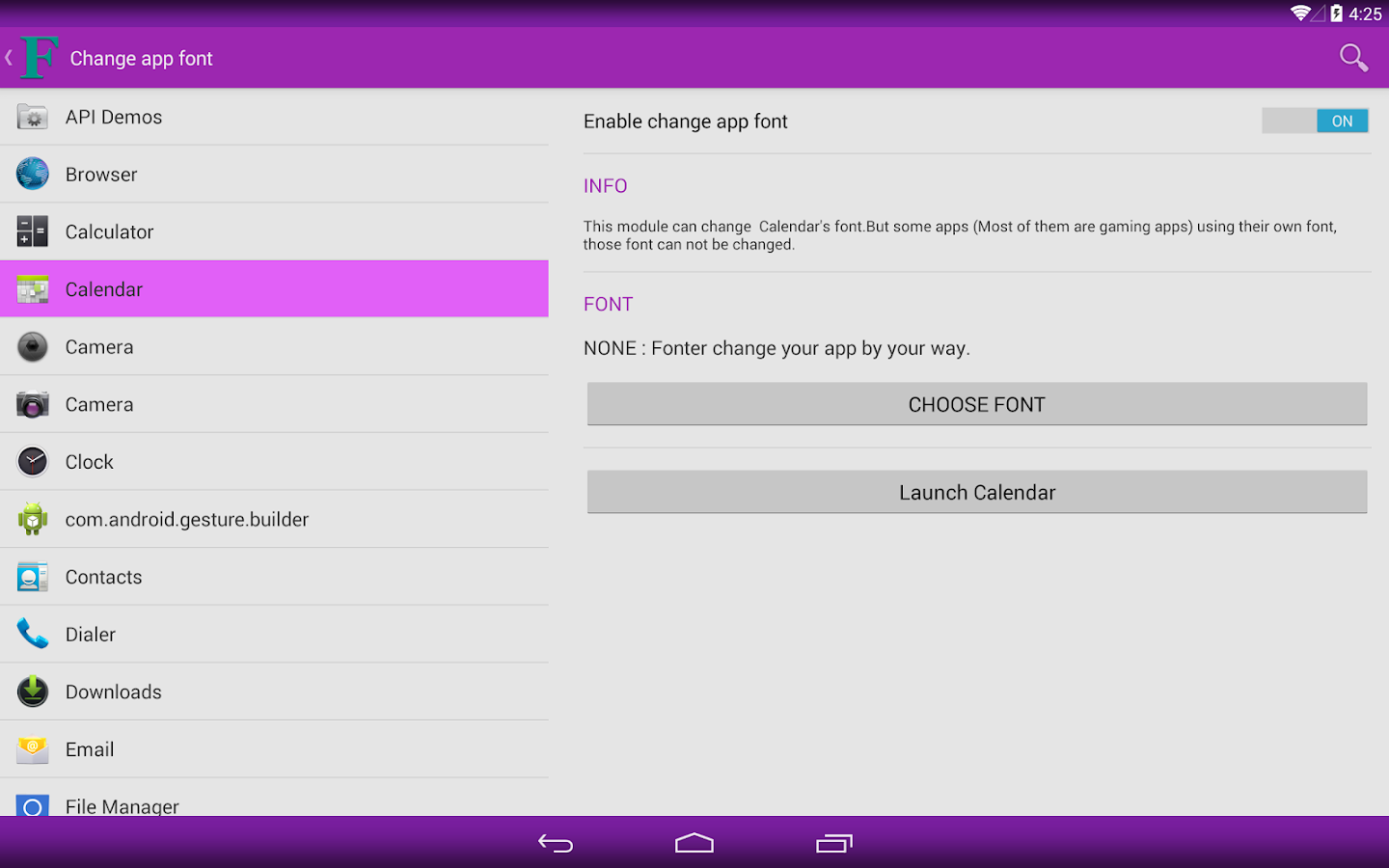Tap the Android back navigation icon
Image resolution: width=1389 pixels, height=868 pixels.
pyautogui.click(x=556, y=844)
